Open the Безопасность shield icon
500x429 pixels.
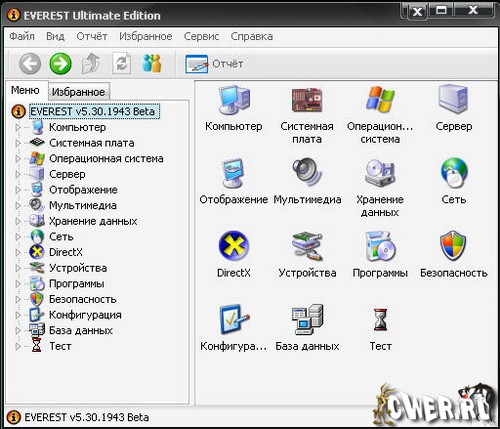click(453, 246)
